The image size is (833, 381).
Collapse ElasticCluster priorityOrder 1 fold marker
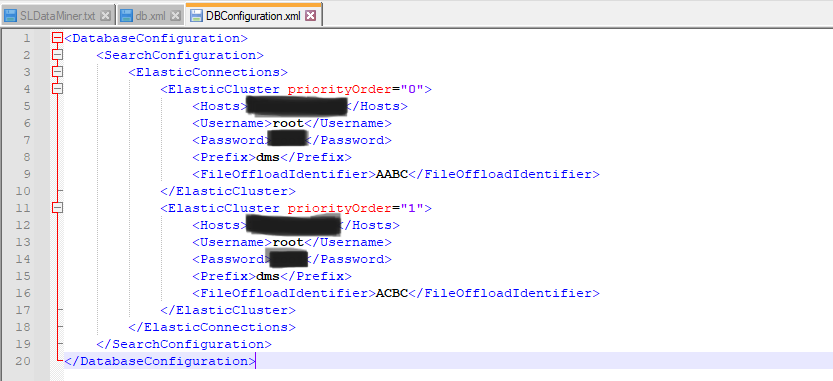pyautogui.click(x=57, y=208)
